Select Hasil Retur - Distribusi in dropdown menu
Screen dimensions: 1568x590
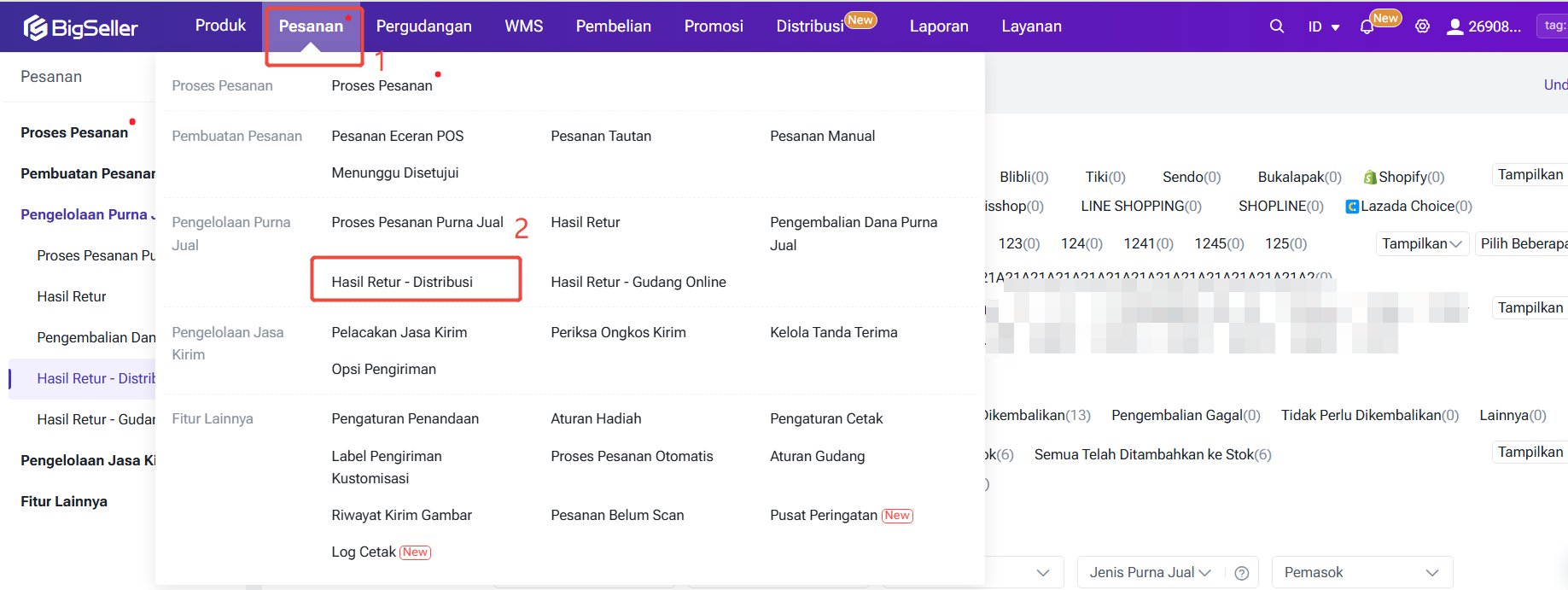coord(402,282)
